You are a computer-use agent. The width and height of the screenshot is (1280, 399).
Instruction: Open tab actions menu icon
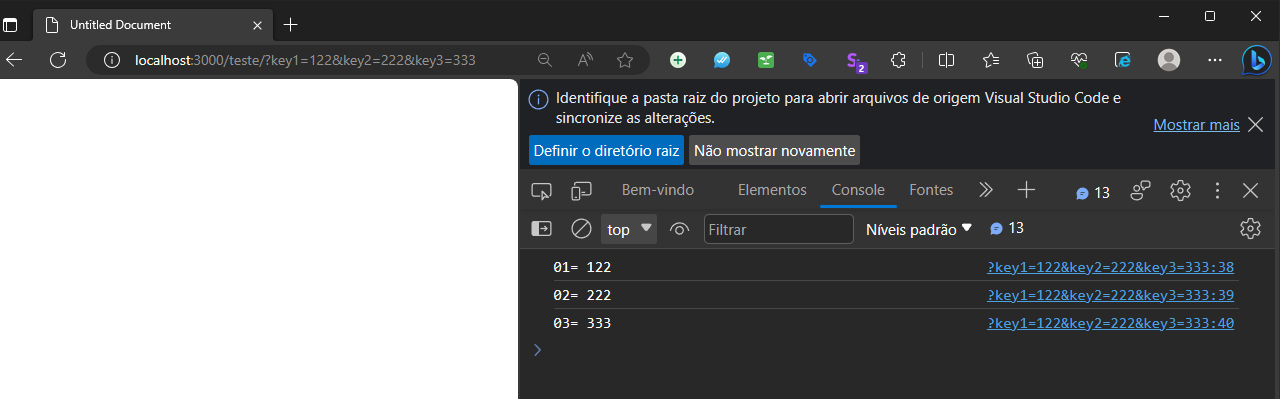[10, 24]
